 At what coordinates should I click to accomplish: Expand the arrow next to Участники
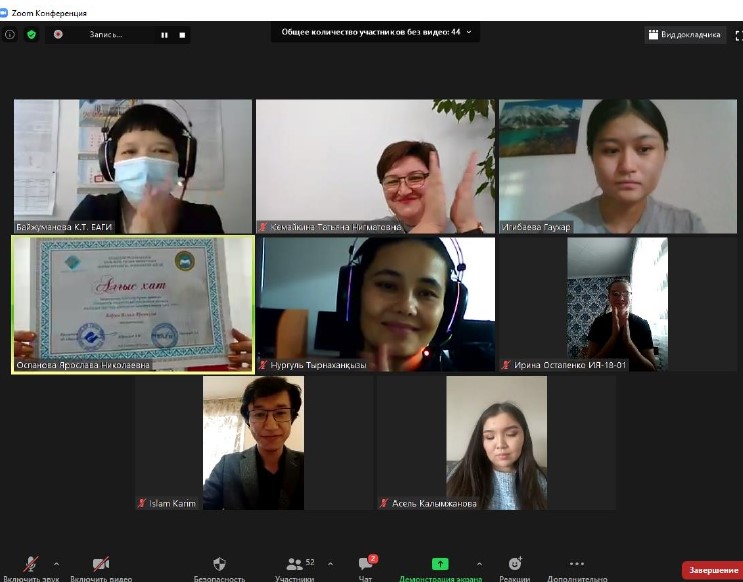330,564
